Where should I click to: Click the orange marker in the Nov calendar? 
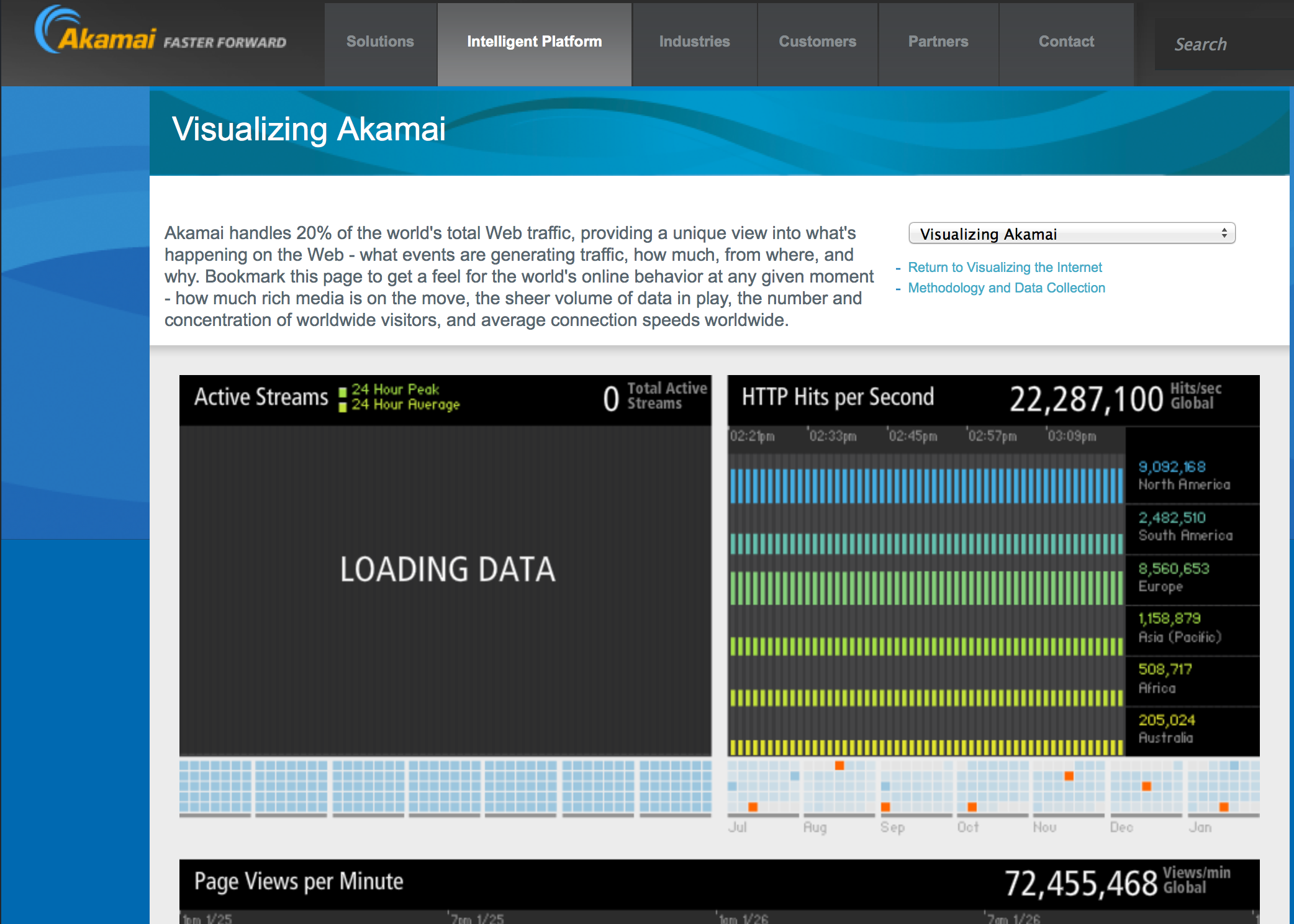tap(1069, 776)
